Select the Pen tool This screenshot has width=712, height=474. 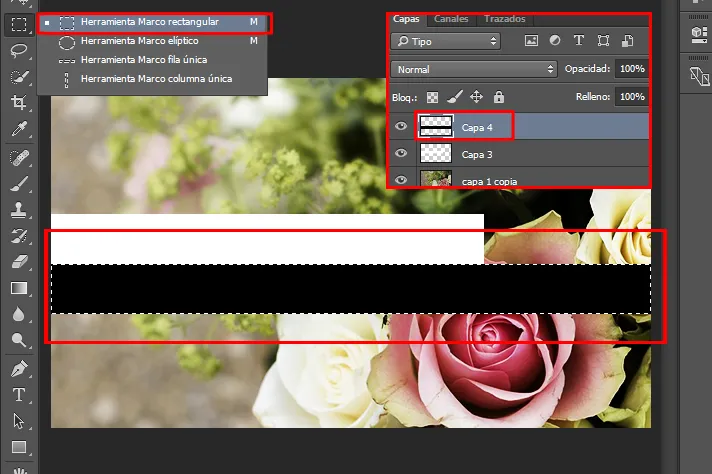click(x=19, y=369)
